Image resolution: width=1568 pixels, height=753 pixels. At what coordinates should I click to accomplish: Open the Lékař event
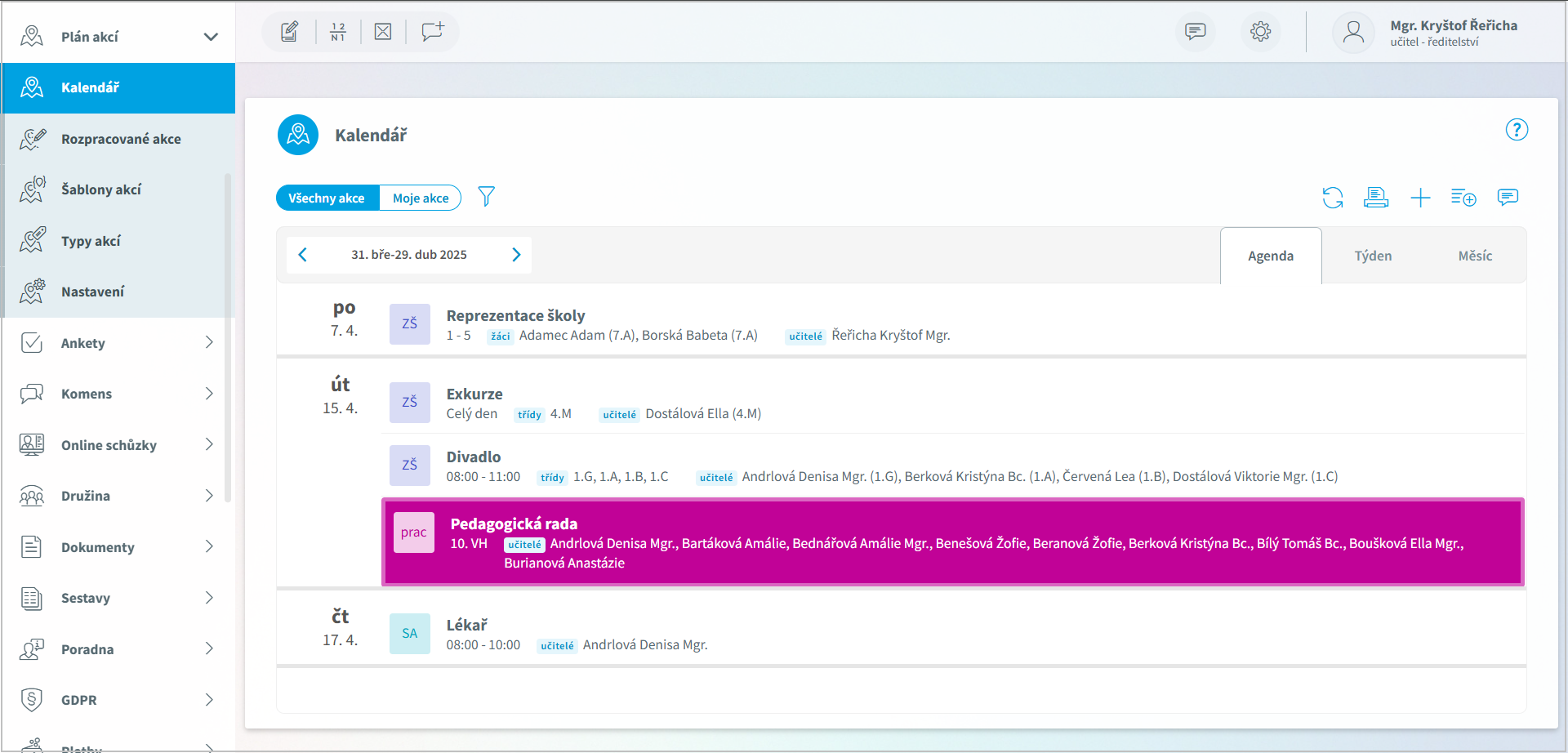tap(953, 634)
